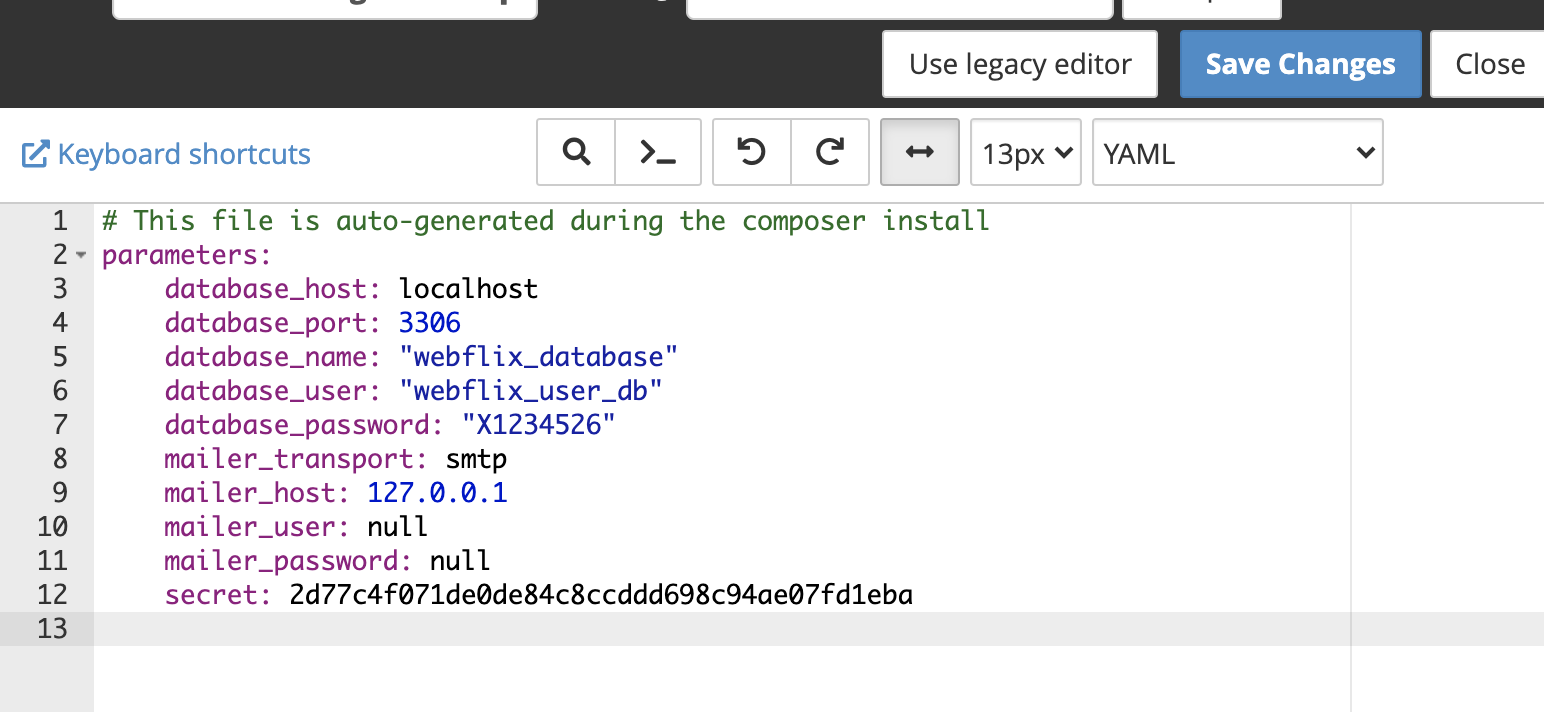Screen dimensions: 1544x712
Task: Toggle line wrap with the double-arrow button
Action: [x=919, y=152]
